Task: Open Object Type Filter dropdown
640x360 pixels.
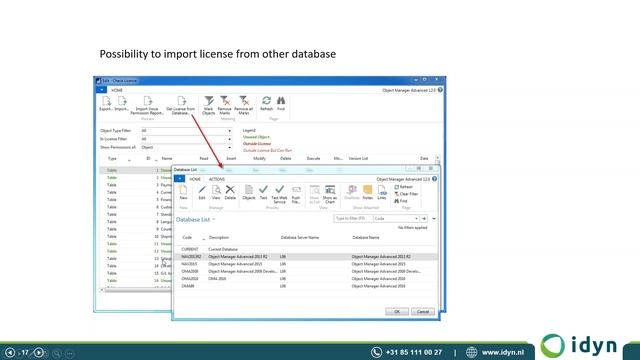Action: point(229,131)
